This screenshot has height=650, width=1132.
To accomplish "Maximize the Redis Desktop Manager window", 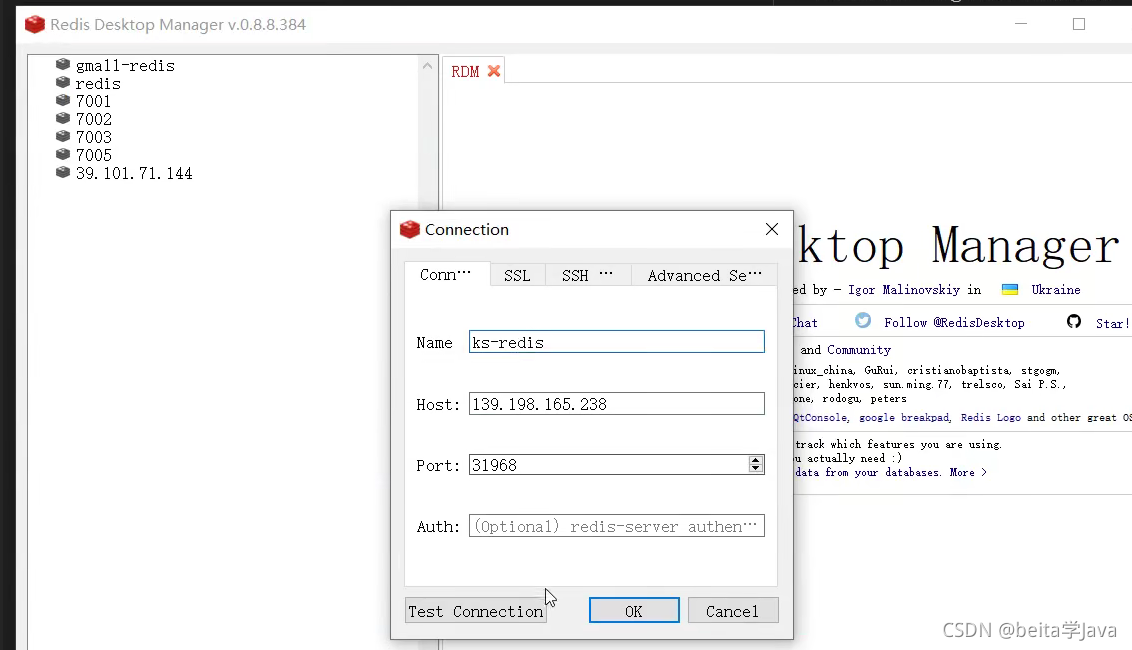I will click(x=1079, y=24).
